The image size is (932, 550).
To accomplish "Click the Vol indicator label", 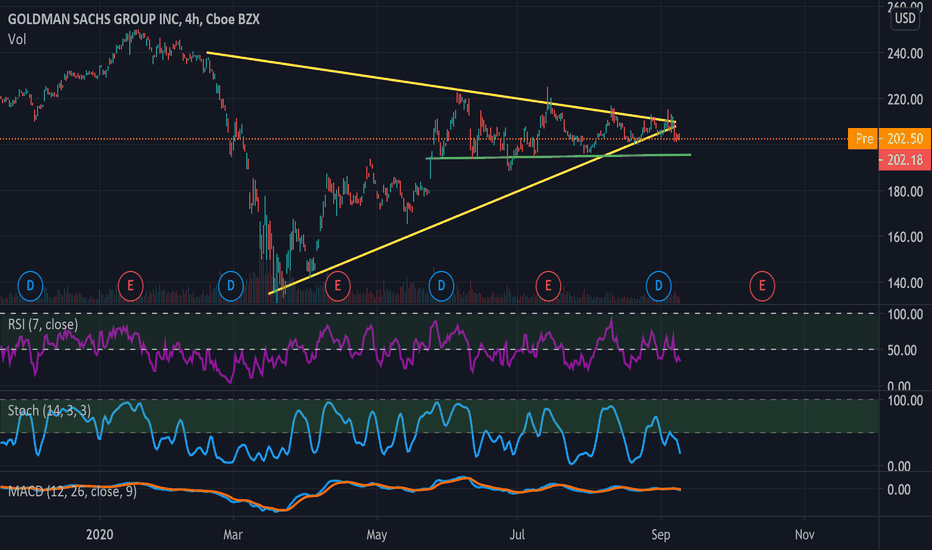I will coord(17,39).
